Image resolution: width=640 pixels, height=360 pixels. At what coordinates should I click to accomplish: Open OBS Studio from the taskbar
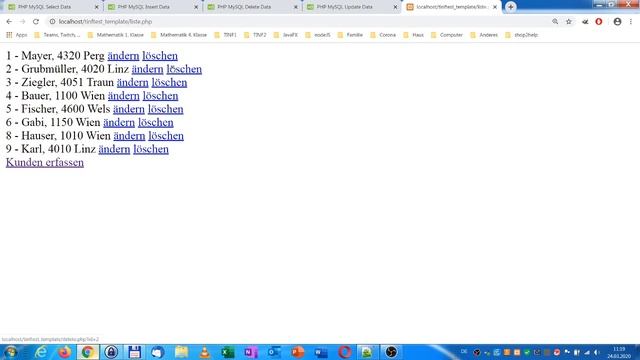[x=391, y=352]
